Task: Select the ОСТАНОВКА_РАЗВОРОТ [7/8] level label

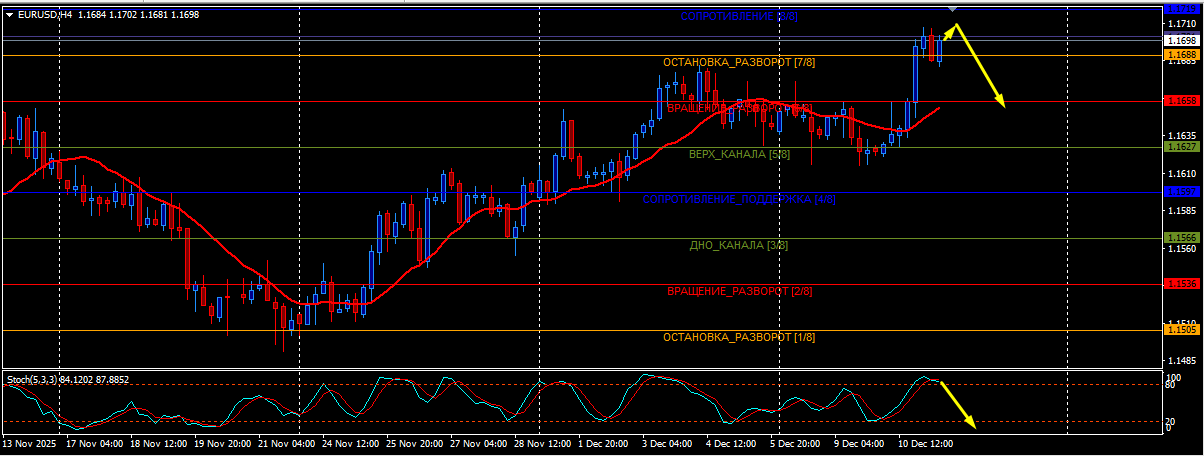Action: tap(739, 62)
